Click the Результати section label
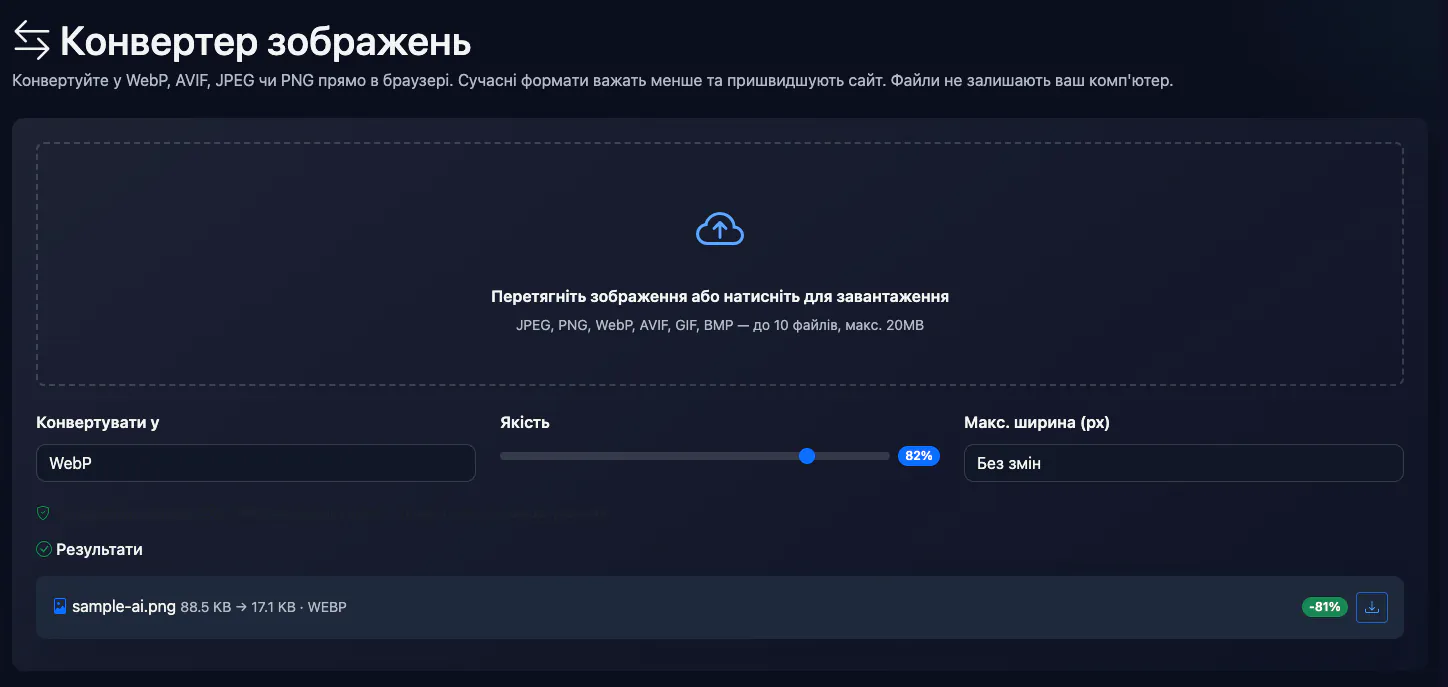Viewport: 1448px width, 687px height. [99, 549]
